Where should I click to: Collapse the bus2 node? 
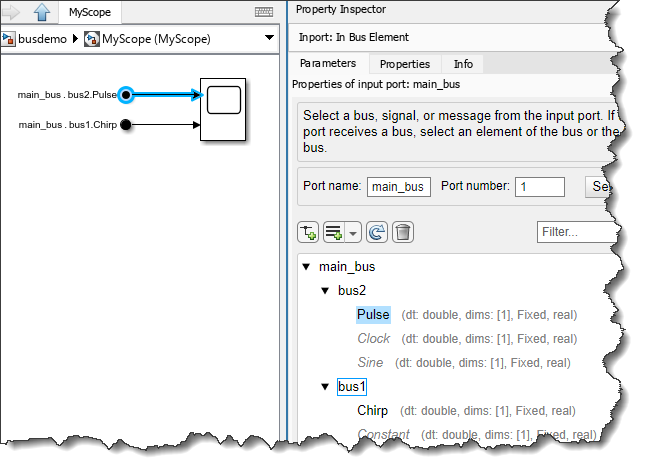click(325, 291)
